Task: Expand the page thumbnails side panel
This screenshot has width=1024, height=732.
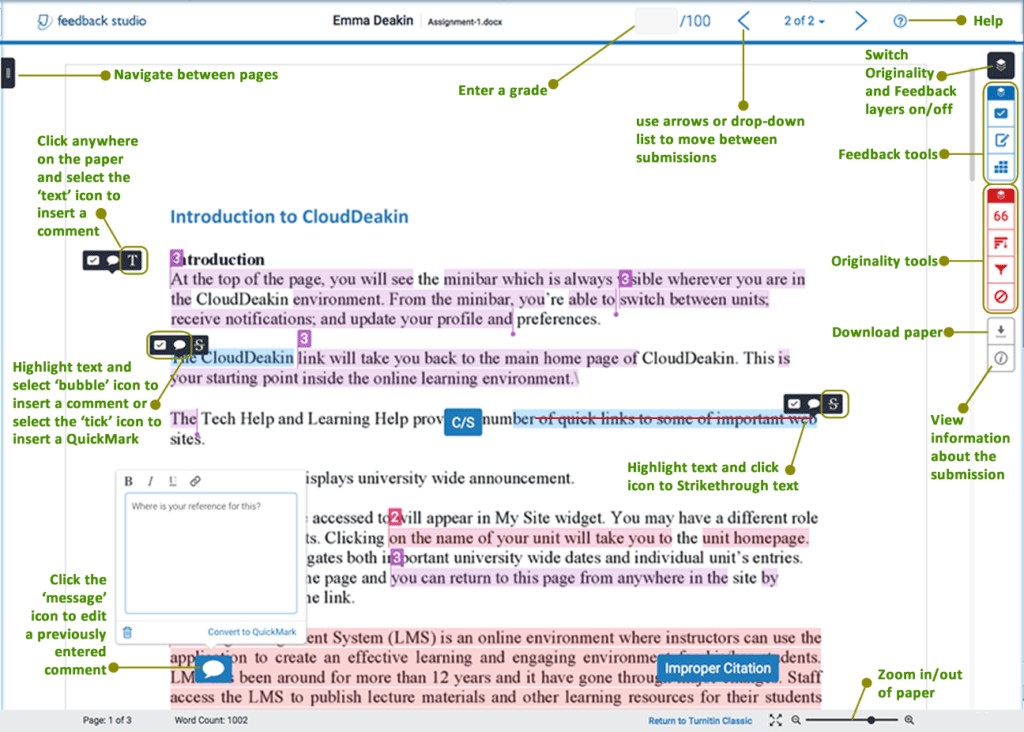Action: tap(7, 73)
